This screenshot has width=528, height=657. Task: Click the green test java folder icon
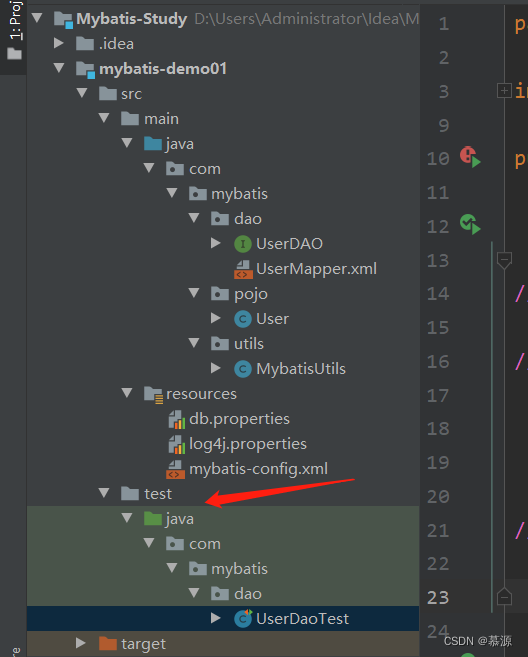[x=153, y=518]
